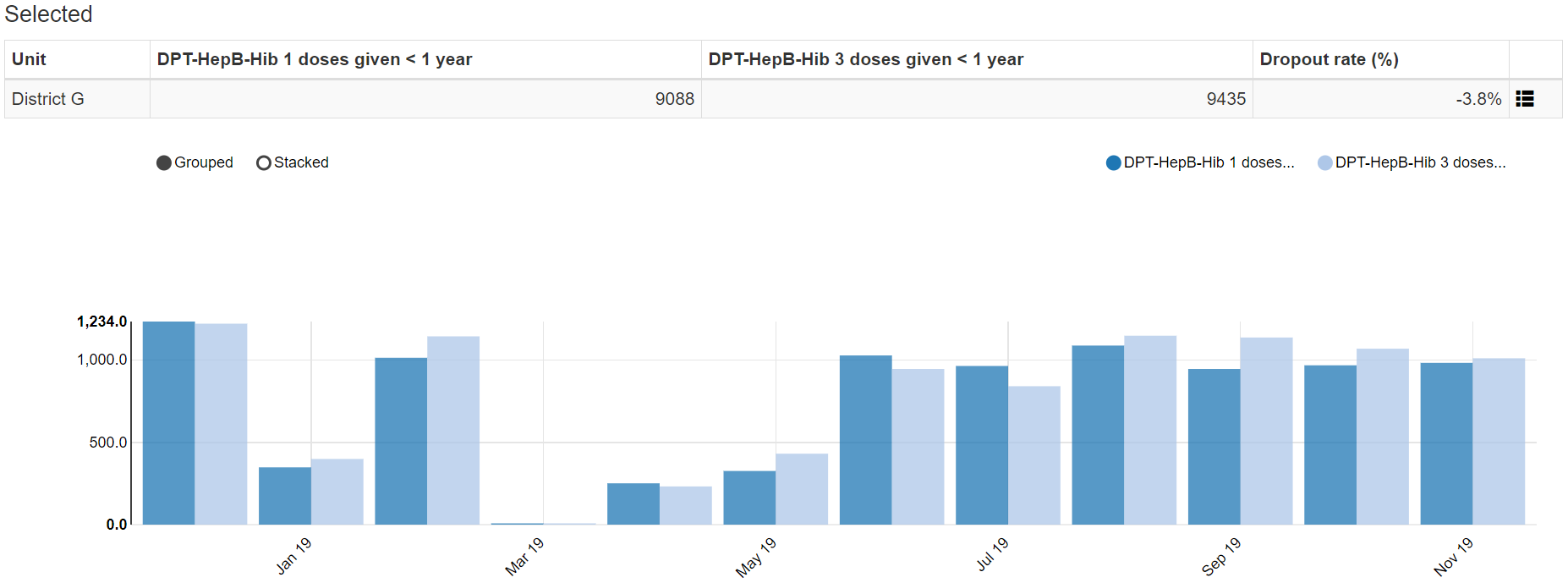Select the Stacked chart mode
The image size is (1568, 583).
293,162
